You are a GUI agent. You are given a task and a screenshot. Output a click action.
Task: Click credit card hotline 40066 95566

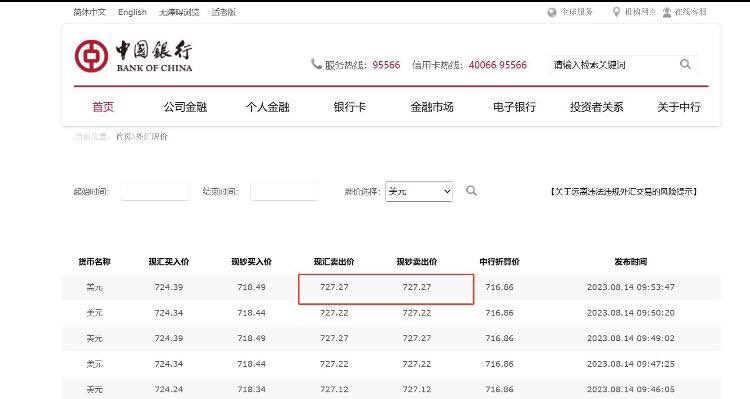pos(497,65)
